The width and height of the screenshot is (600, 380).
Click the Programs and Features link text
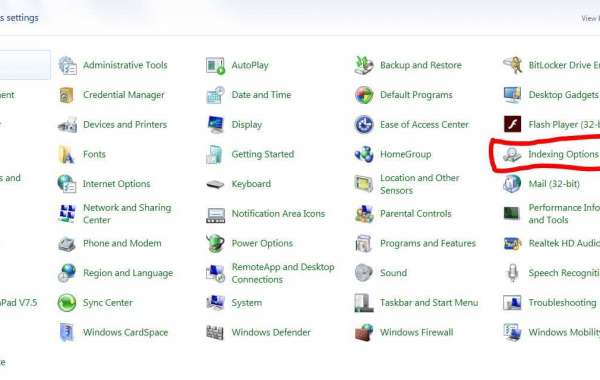pyautogui.click(x=428, y=243)
